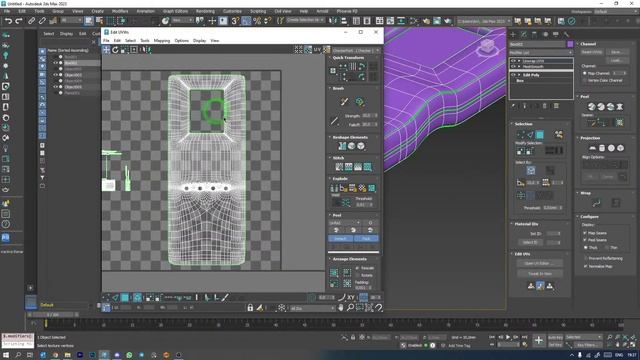Image resolution: width=640 pixels, height=360 pixels.
Task: Click purple object color swatch
Action: [x=570, y=44]
